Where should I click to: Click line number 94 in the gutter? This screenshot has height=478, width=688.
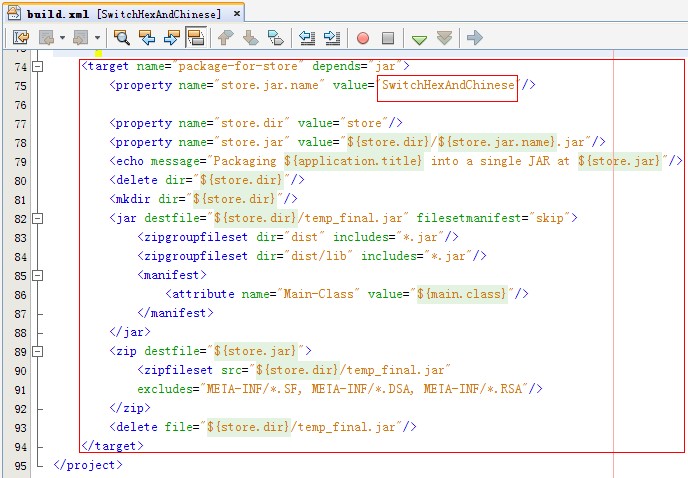[20, 447]
